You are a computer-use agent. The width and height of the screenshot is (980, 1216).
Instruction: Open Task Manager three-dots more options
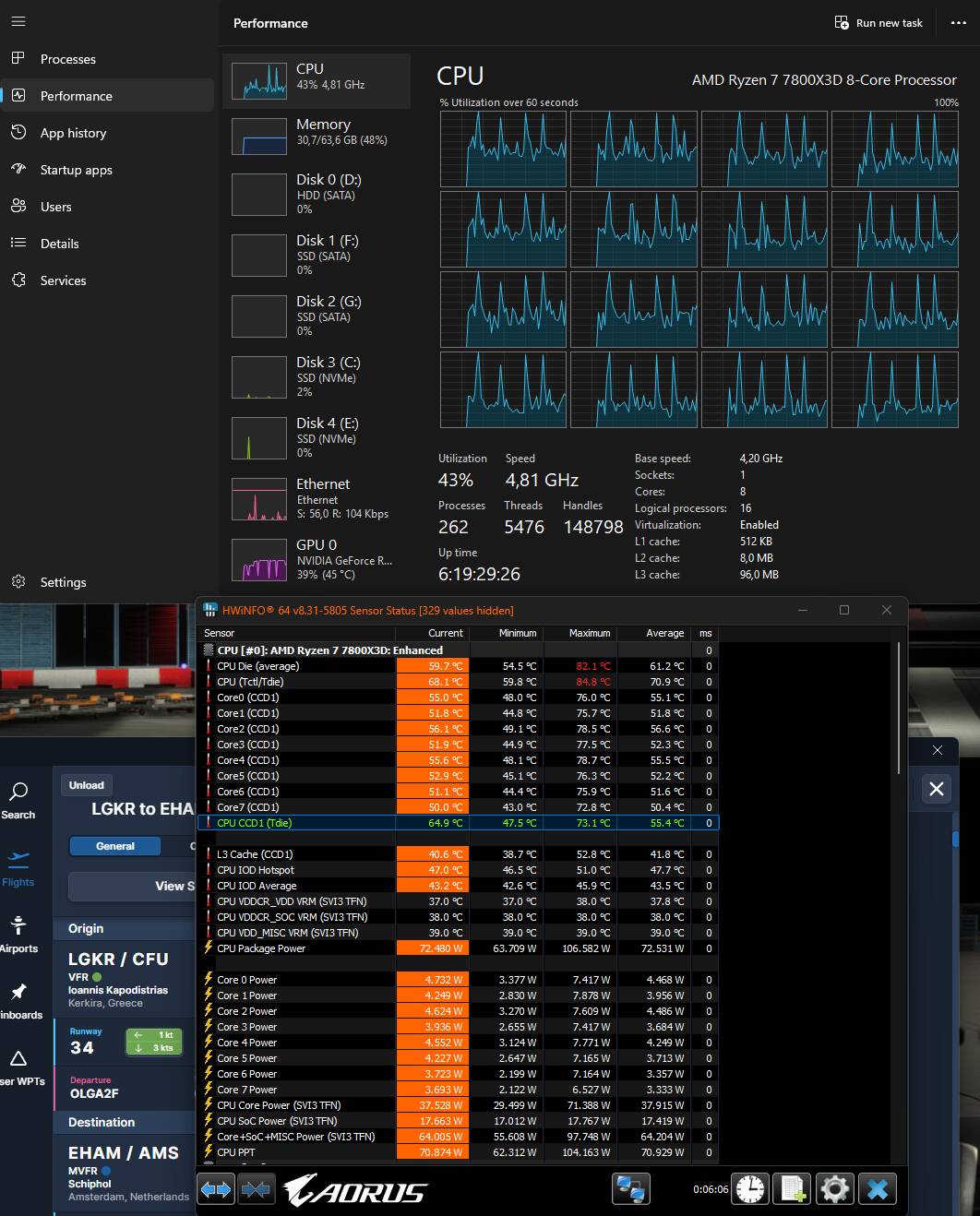pos(958,23)
